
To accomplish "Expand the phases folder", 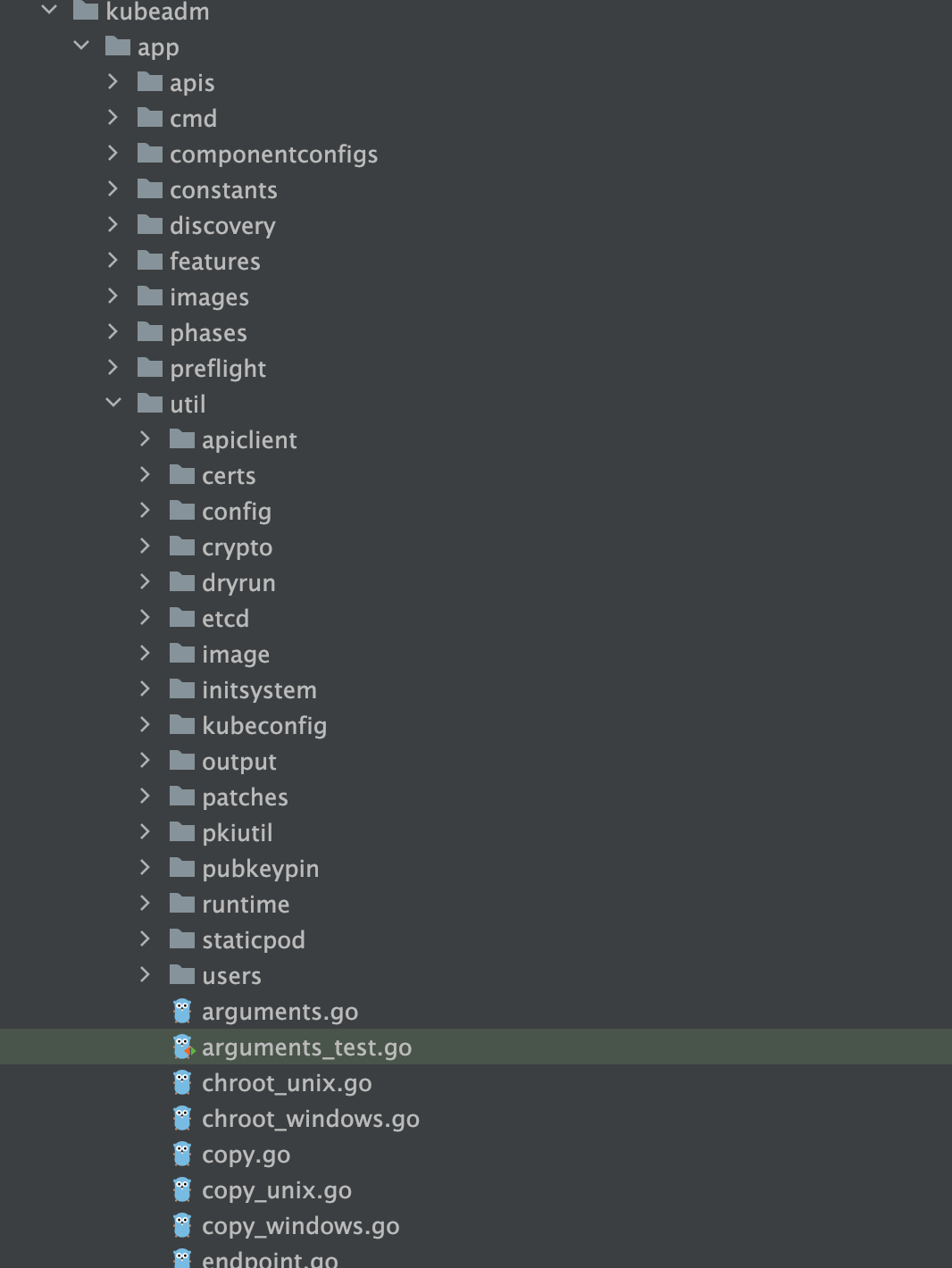I will click(113, 332).
